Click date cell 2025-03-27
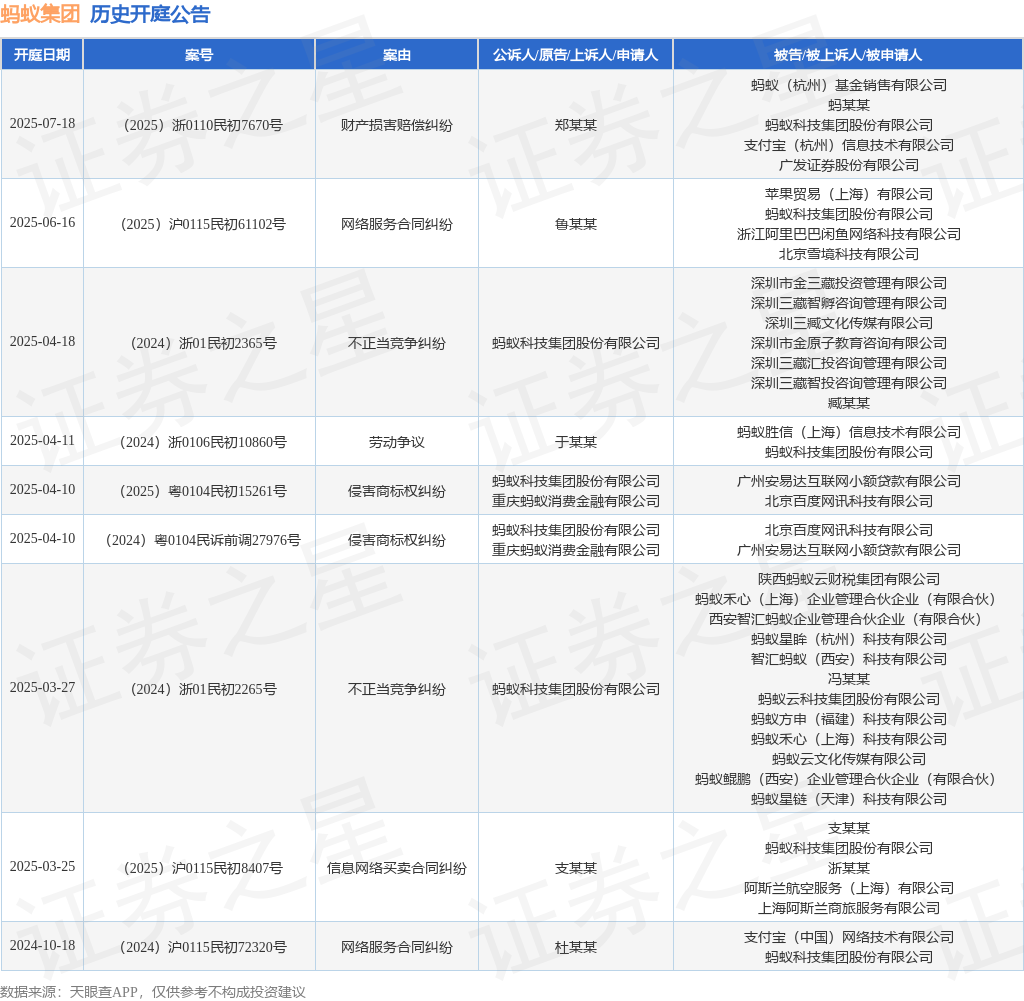 point(42,688)
